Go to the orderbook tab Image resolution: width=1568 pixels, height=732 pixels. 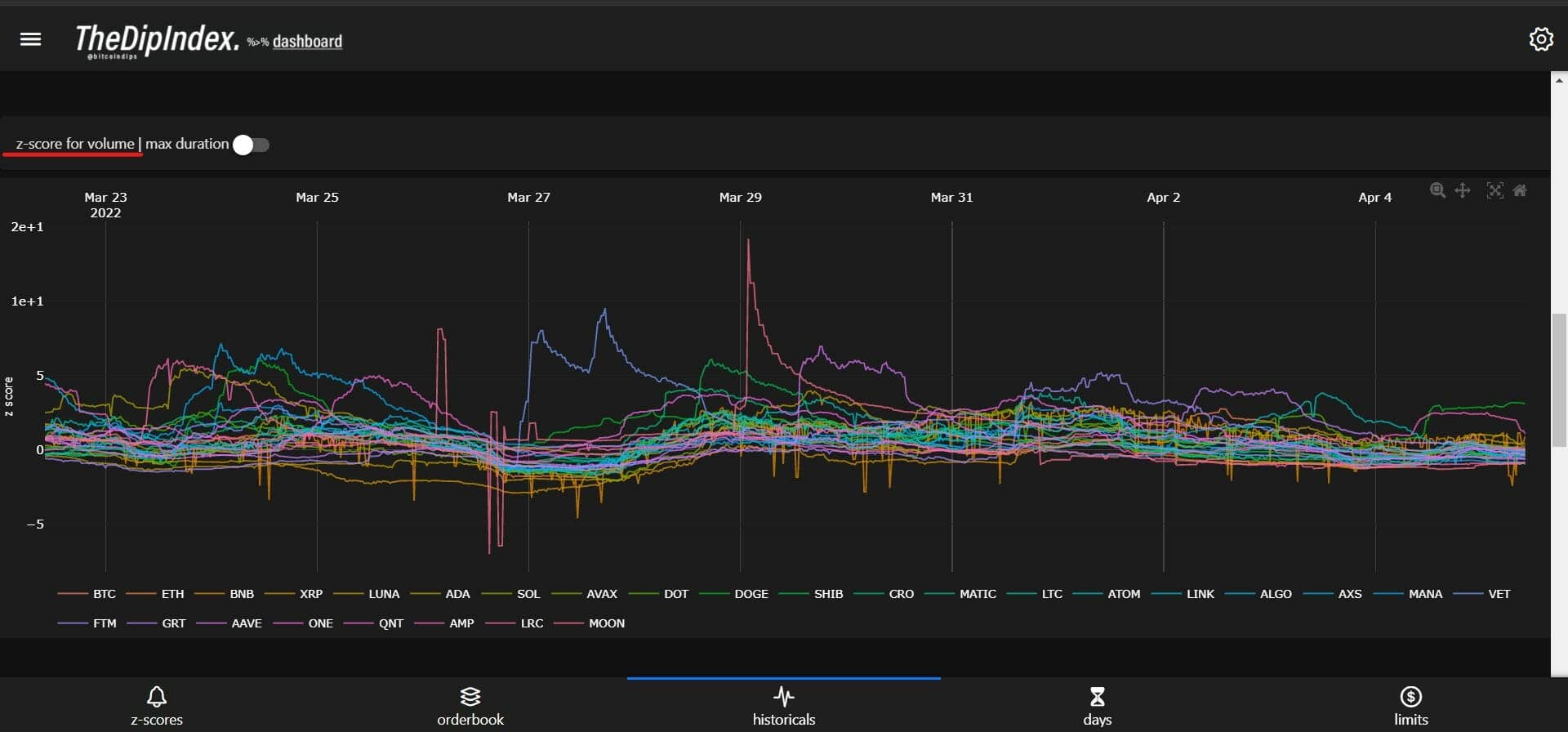point(470,705)
